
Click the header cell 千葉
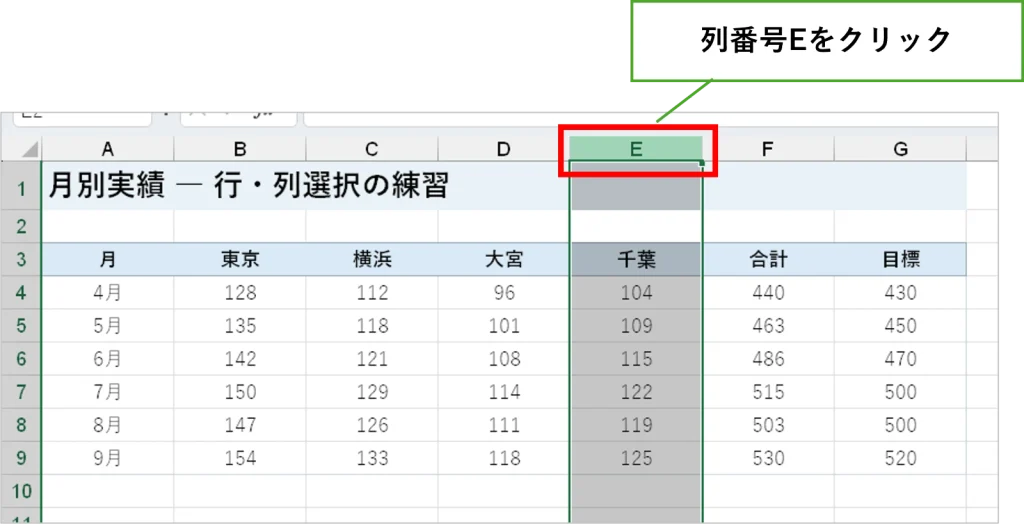point(636,259)
